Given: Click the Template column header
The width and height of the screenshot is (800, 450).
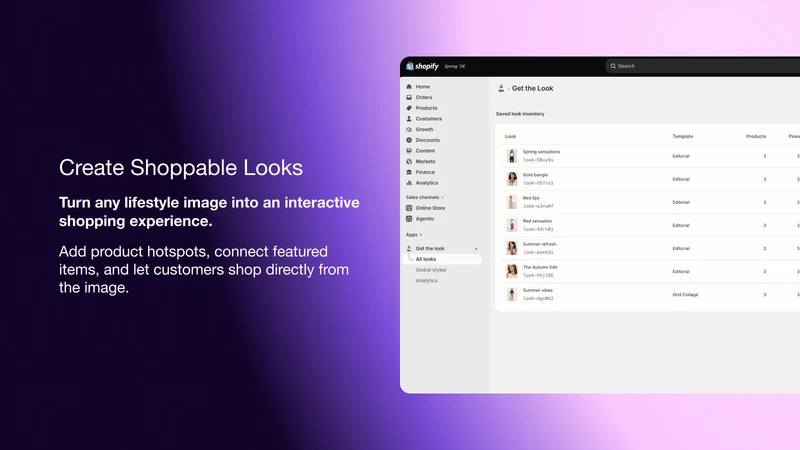Looking at the screenshot, I should click(683, 137).
